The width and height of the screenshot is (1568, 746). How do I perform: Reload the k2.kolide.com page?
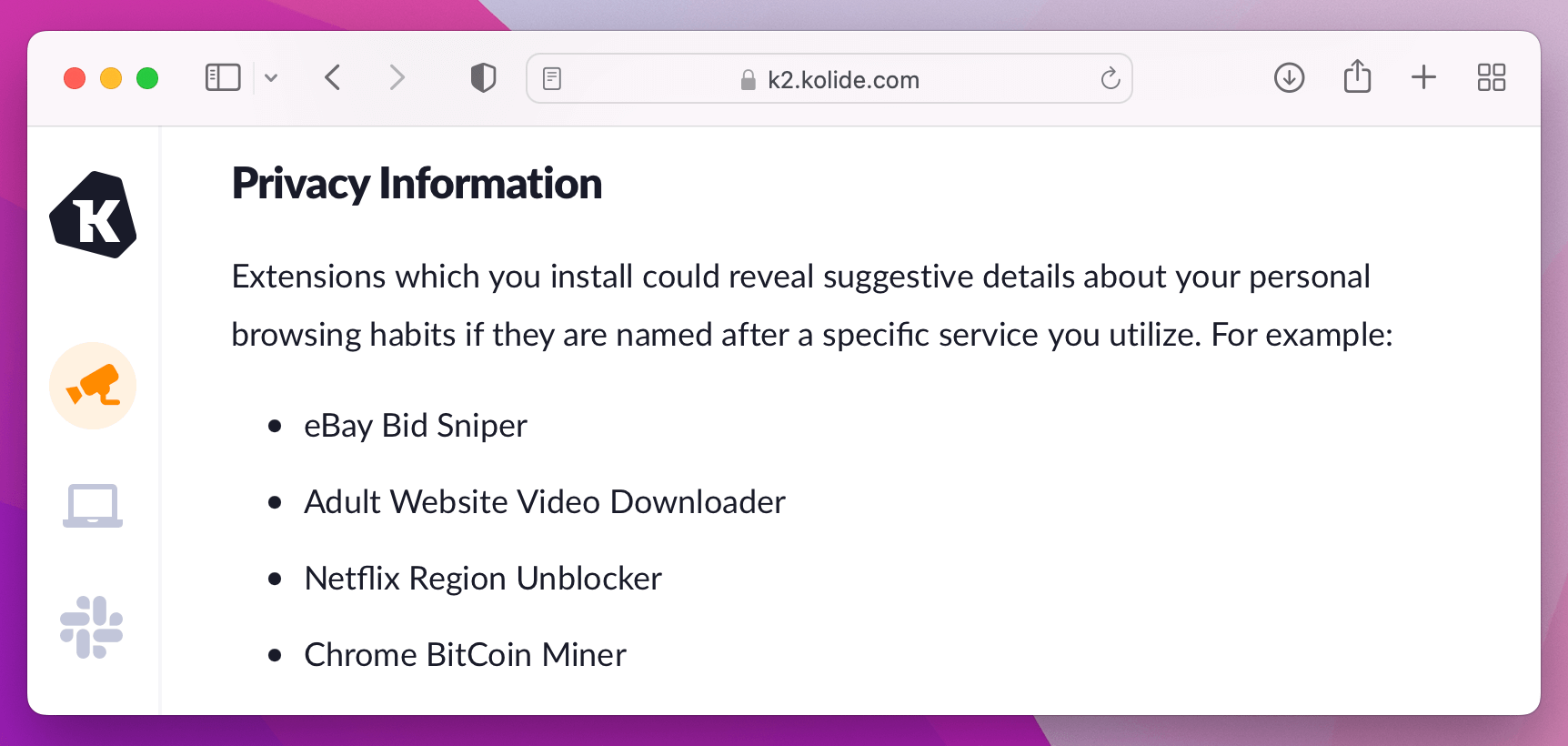pyautogui.click(x=1109, y=78)
